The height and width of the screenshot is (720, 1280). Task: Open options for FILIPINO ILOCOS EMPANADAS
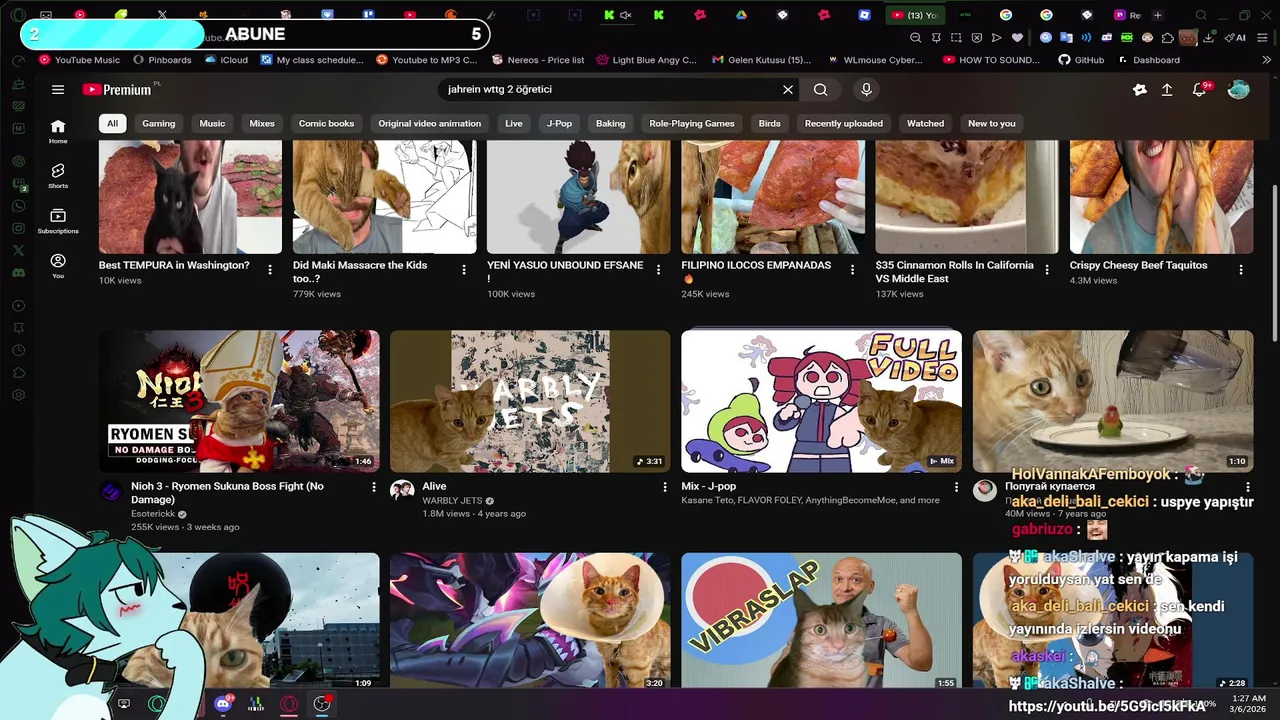[852, 270]
